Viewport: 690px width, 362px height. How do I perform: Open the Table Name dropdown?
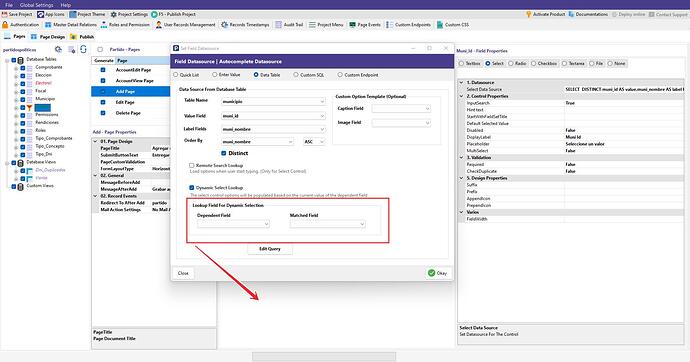273,102
